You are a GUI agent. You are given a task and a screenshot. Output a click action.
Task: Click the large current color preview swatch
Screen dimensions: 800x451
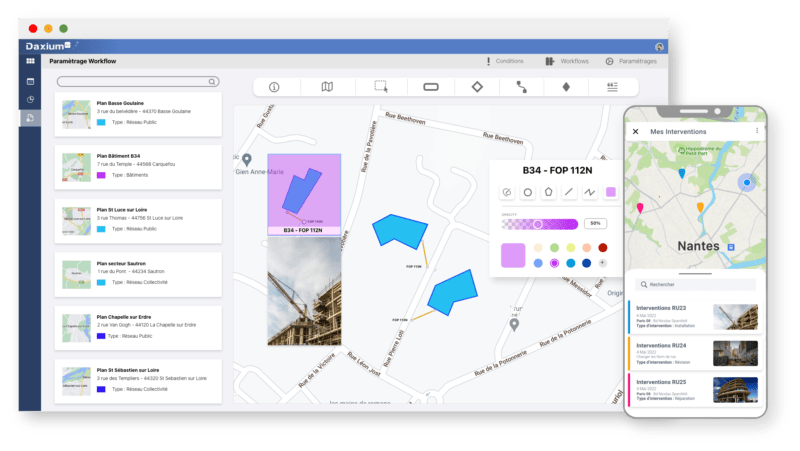point(513,255)
